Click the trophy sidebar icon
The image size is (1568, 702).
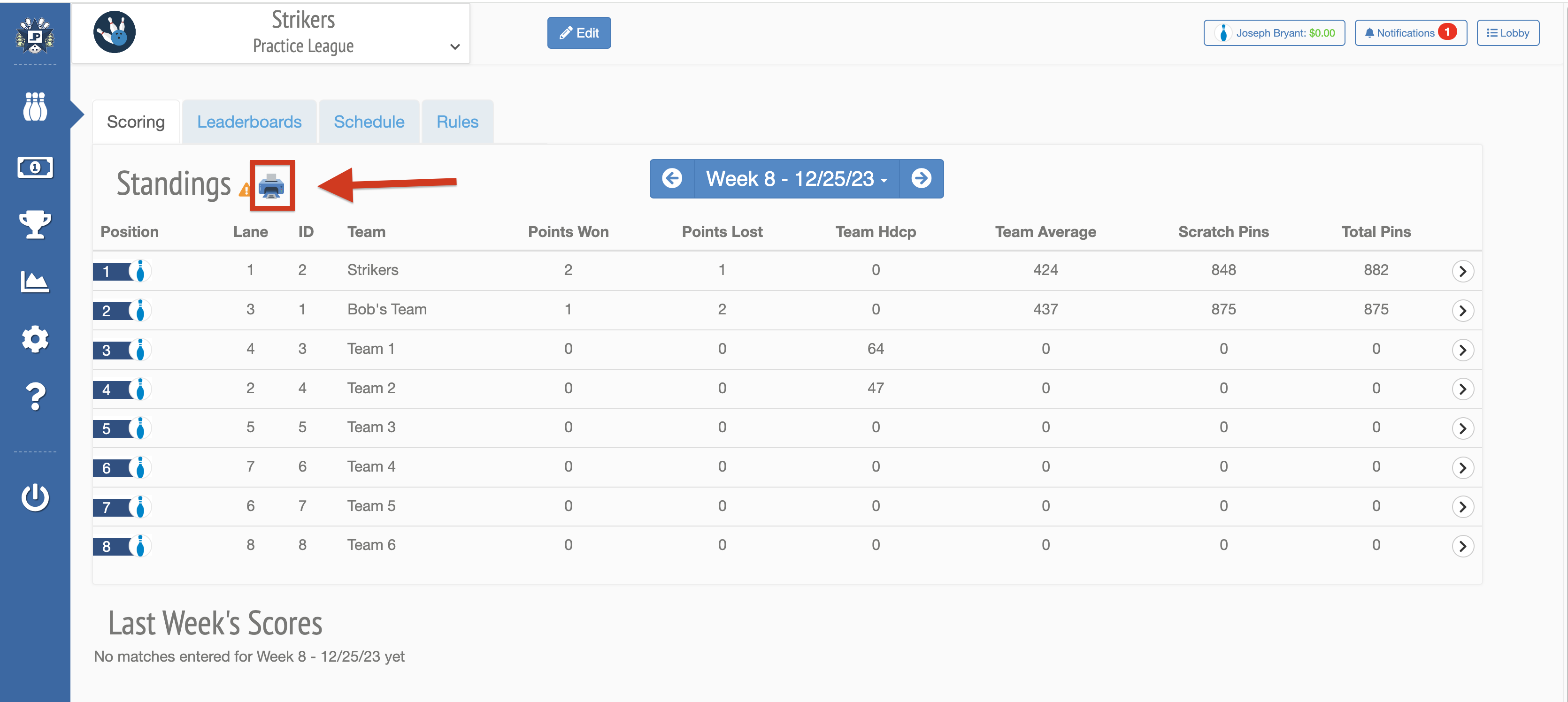point(35,224)
